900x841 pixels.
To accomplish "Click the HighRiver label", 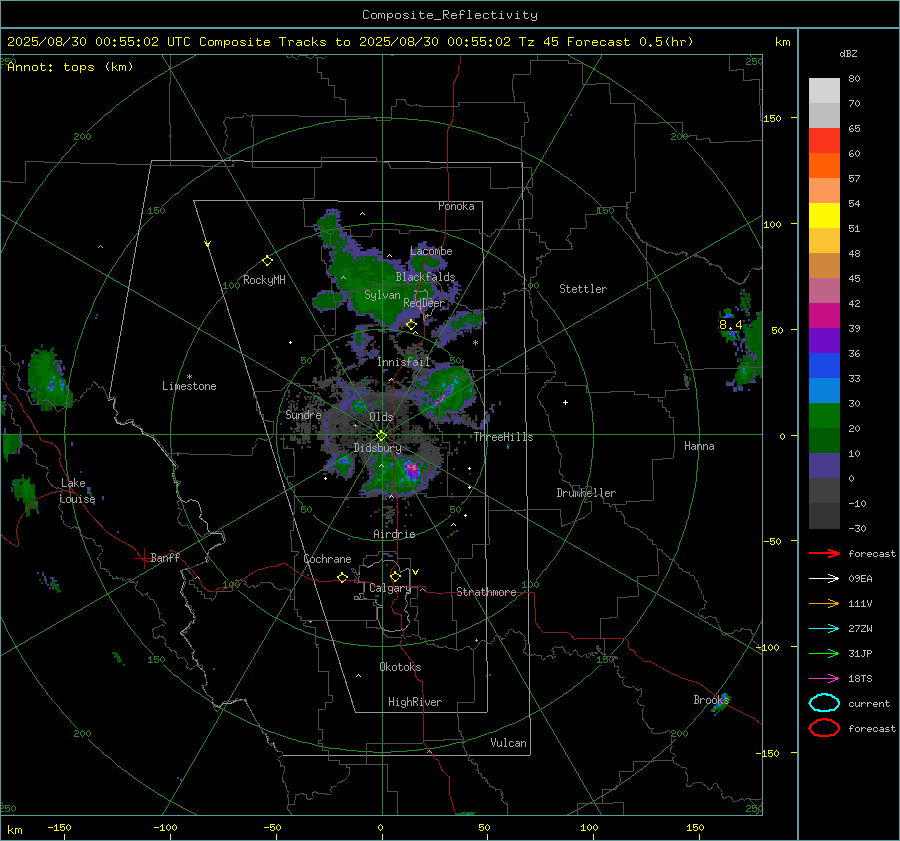I will tap(415, 702).
